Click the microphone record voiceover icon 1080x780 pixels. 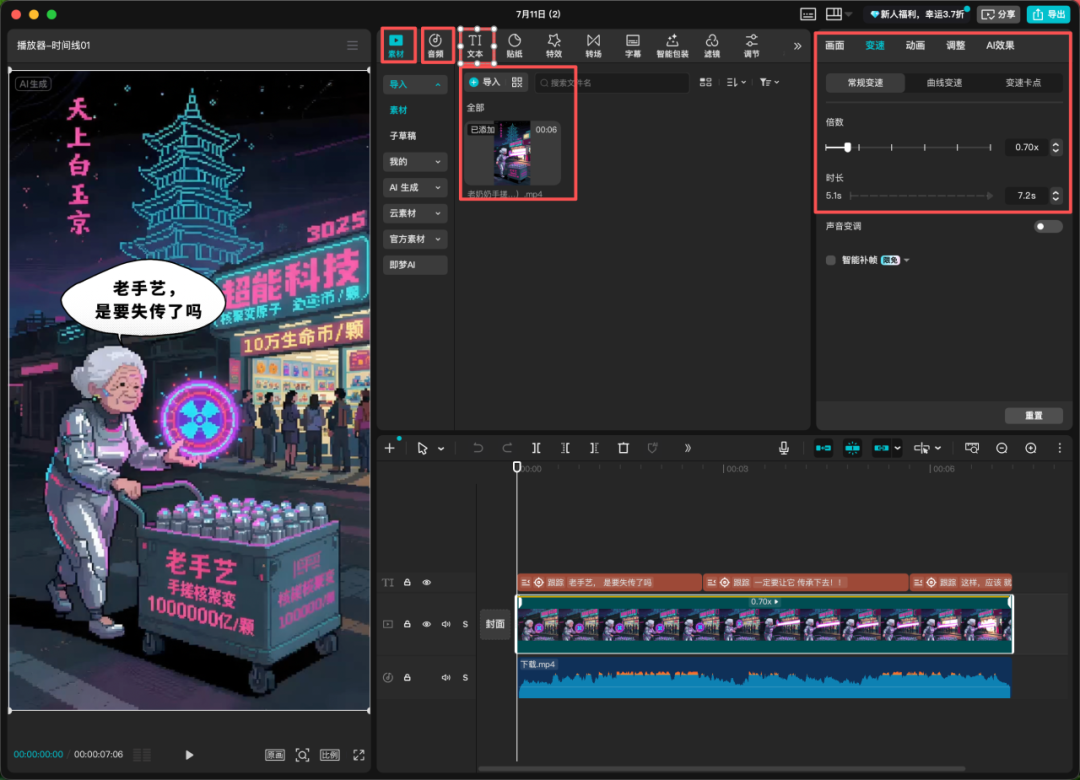784,448
